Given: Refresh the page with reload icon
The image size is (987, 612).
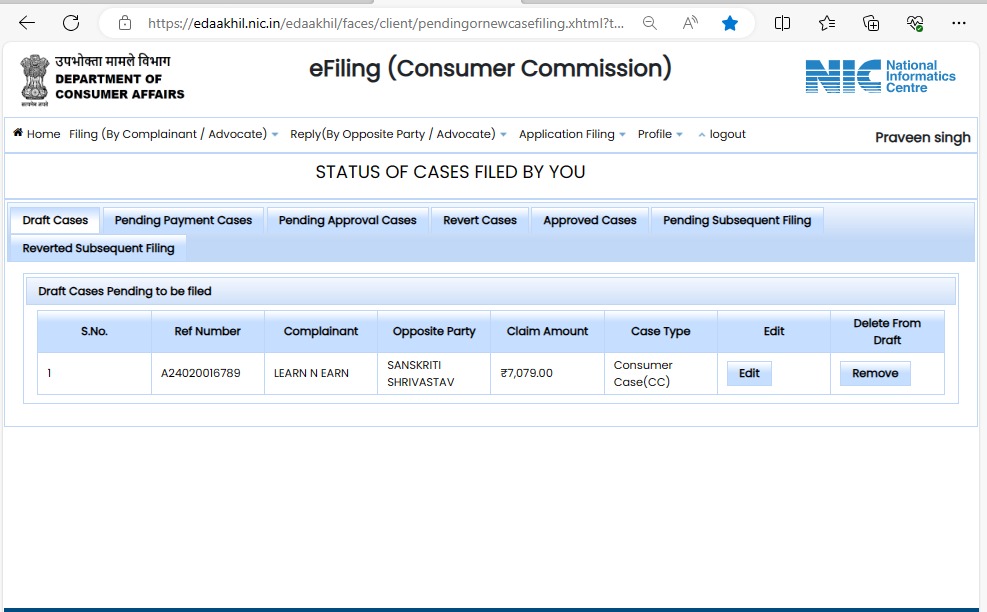Looking at the screenshot, I should pyautogui.click(x=70, y=23).
